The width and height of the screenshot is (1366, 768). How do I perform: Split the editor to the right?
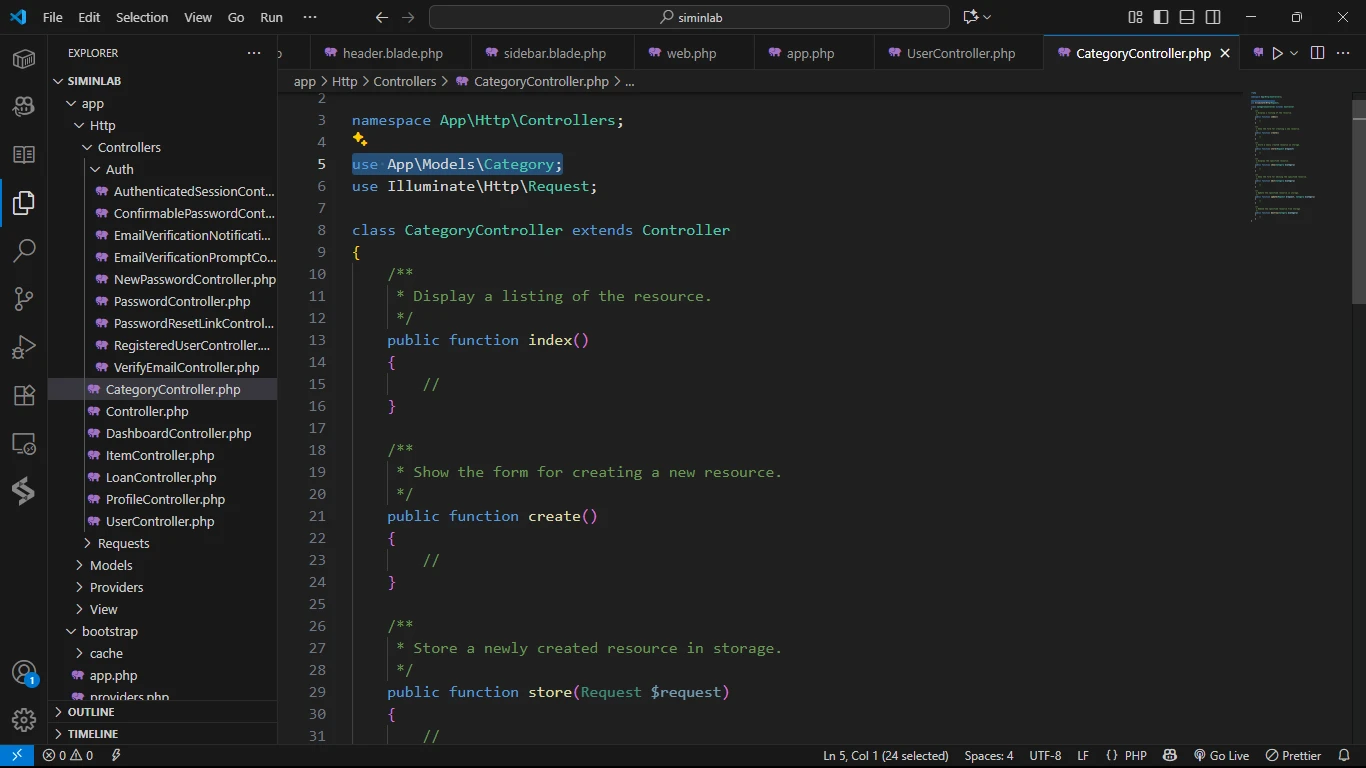pos(1317,53)
